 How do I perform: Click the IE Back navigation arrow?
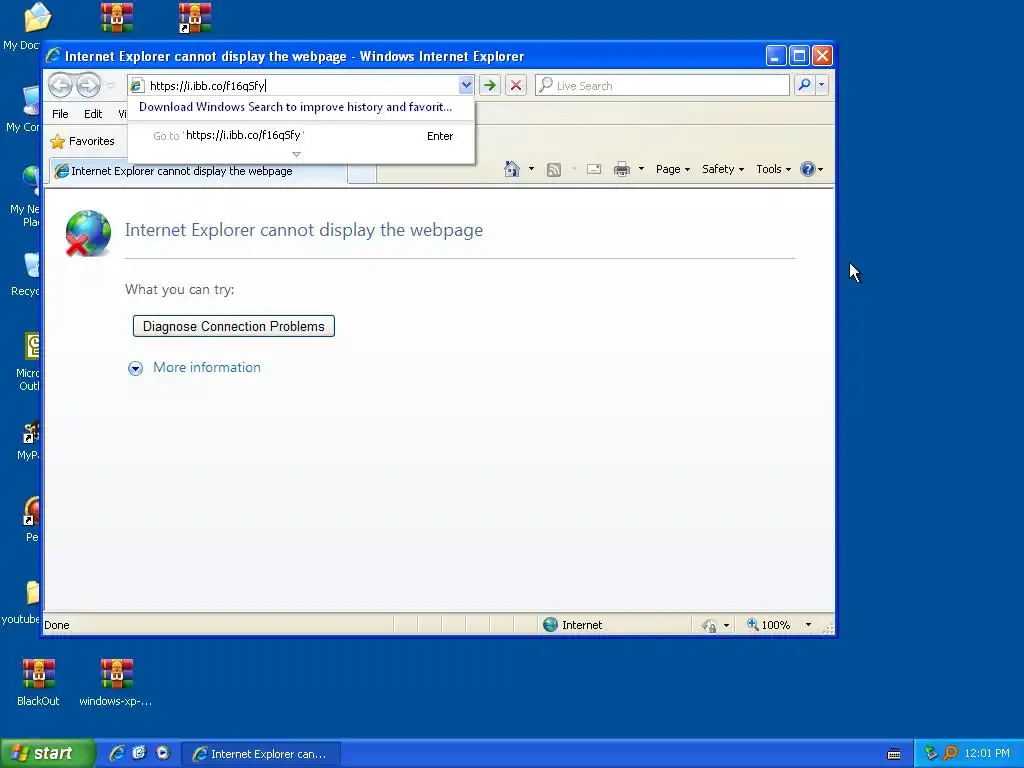point(61,85)
